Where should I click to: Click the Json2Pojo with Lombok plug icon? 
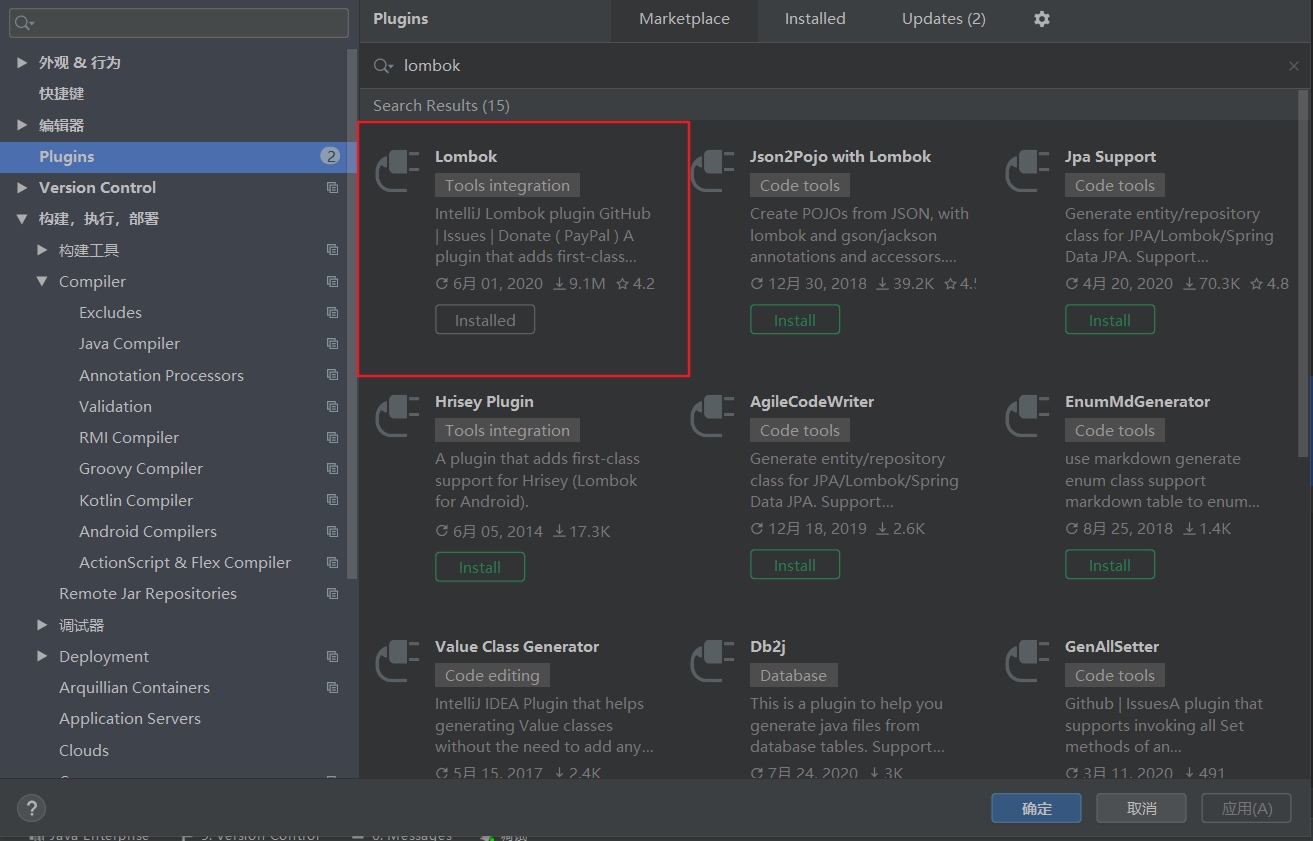click(x=713, y=170)
